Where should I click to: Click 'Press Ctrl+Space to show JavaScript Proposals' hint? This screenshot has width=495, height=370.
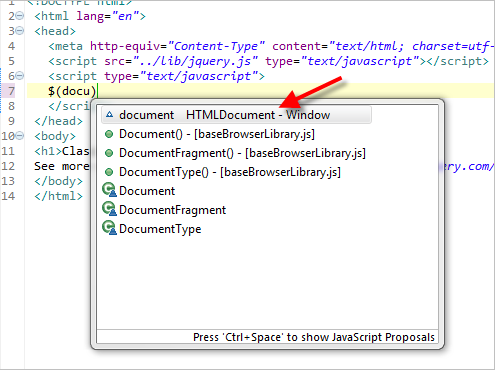[314, 337]
